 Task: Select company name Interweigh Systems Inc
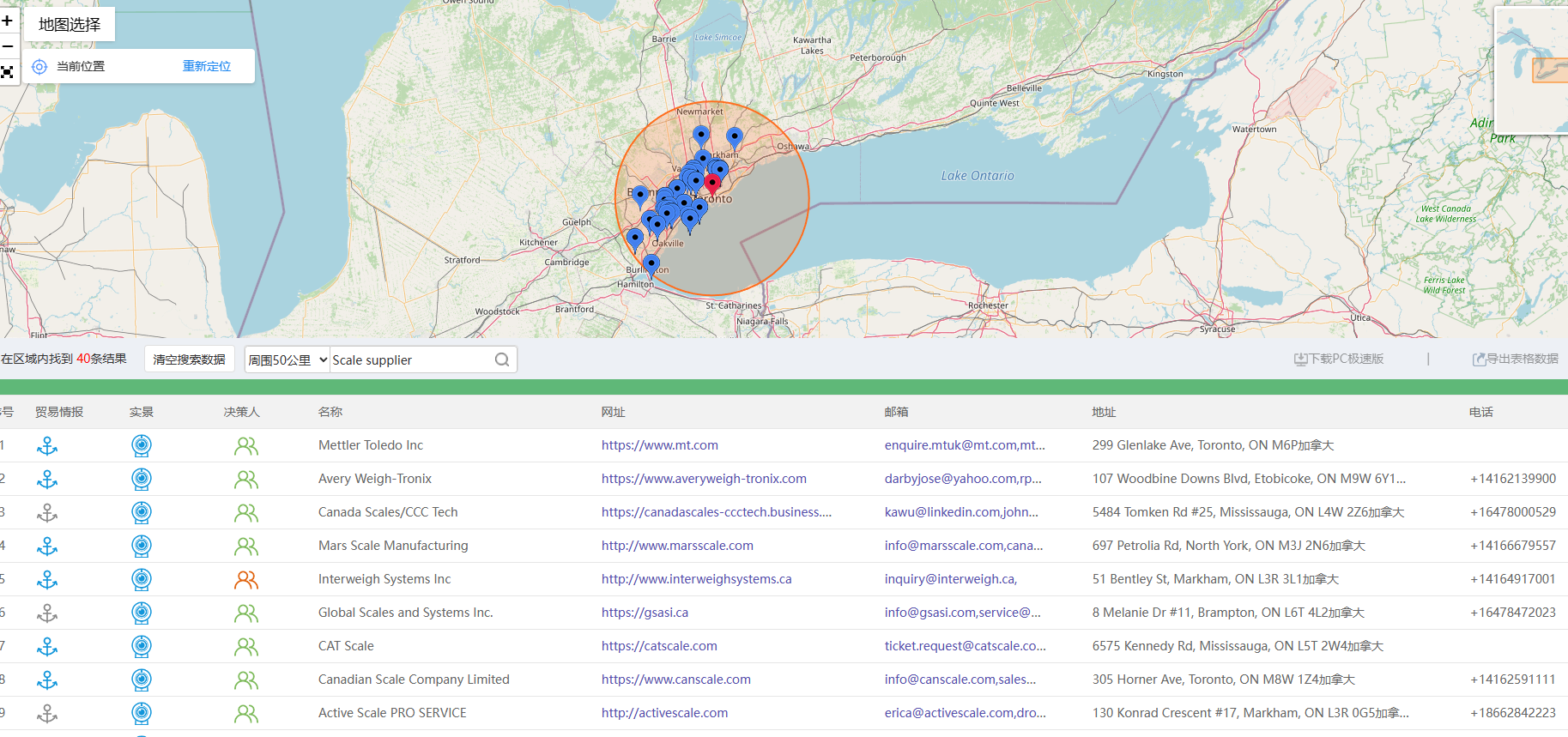coord(384,579)
